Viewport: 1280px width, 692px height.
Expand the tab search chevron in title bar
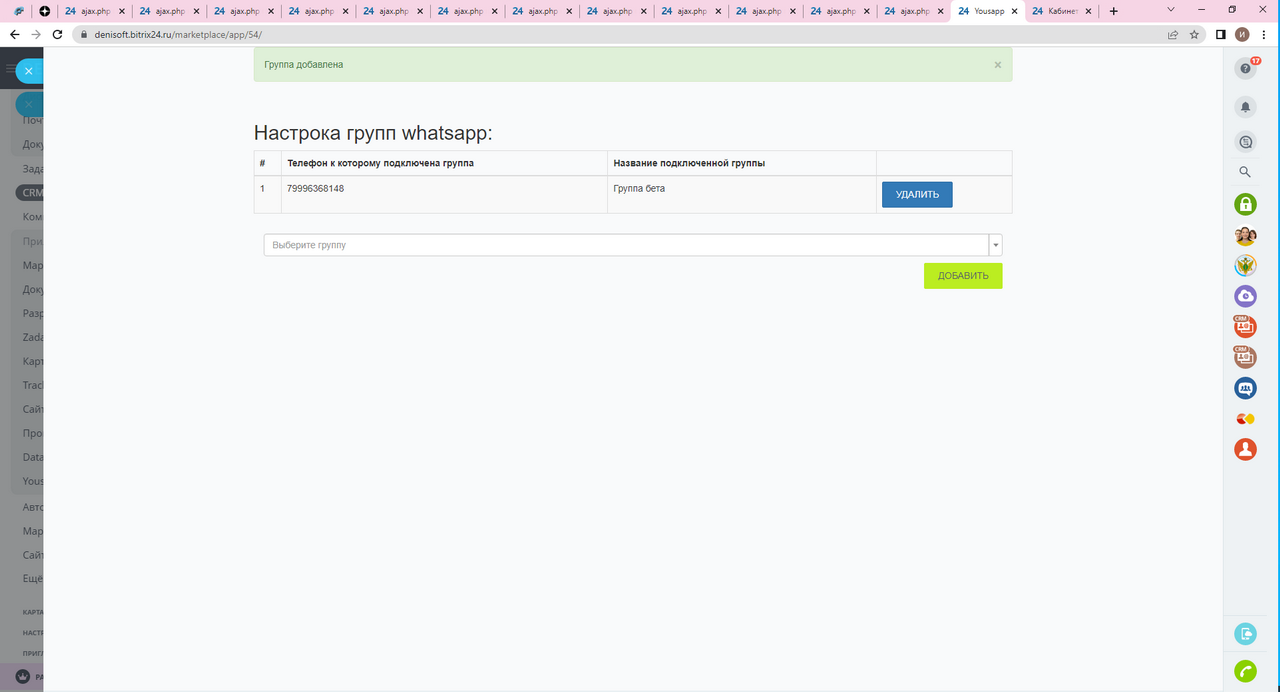1171,11
